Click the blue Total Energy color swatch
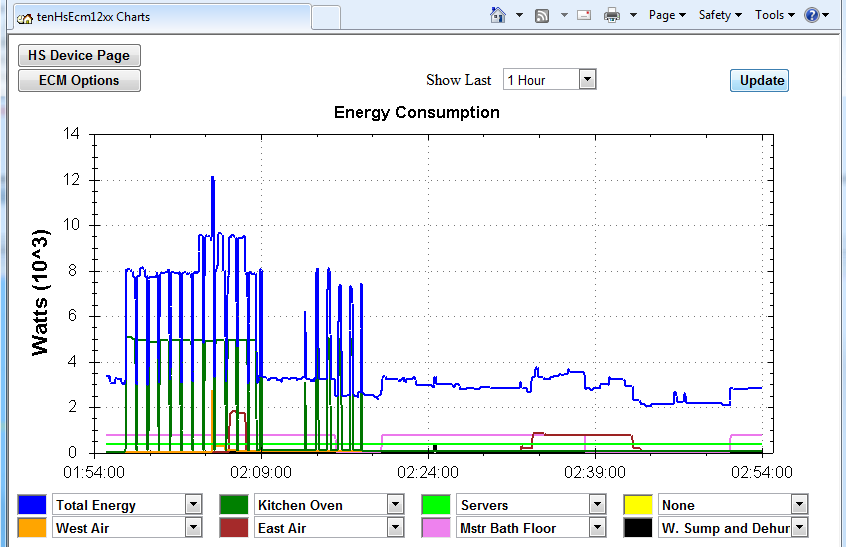846x547 pixels. [32, 505]
